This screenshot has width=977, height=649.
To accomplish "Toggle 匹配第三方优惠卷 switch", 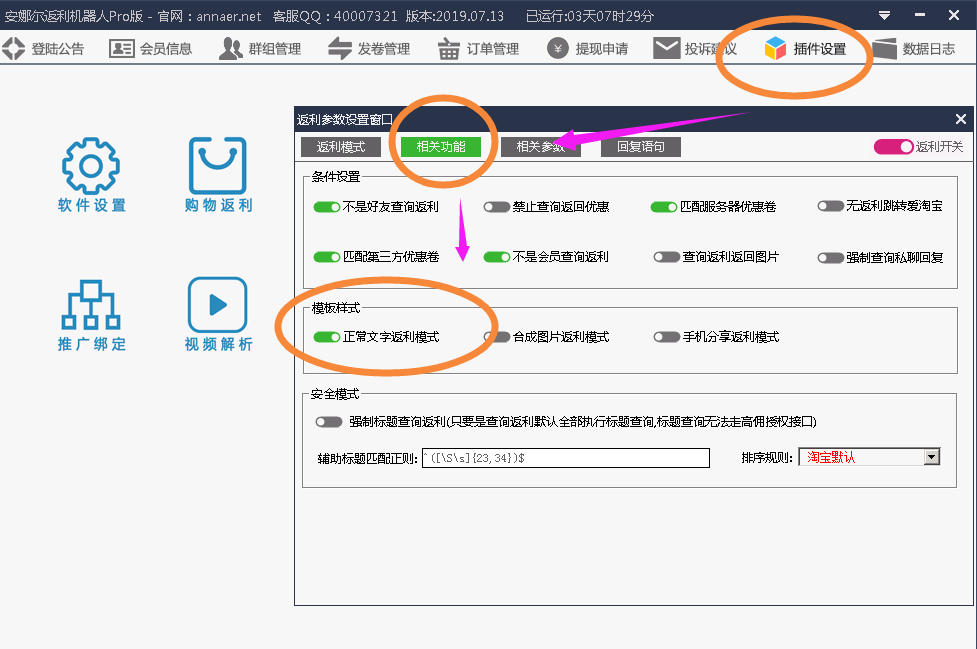I will point(326,257).
